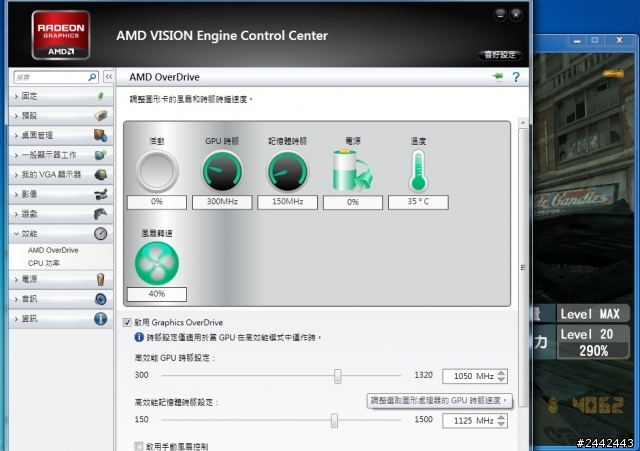Decrease the 1050 MHz GPU clock stepper
The image size is (640, 451).
click(x=502, y=379)
